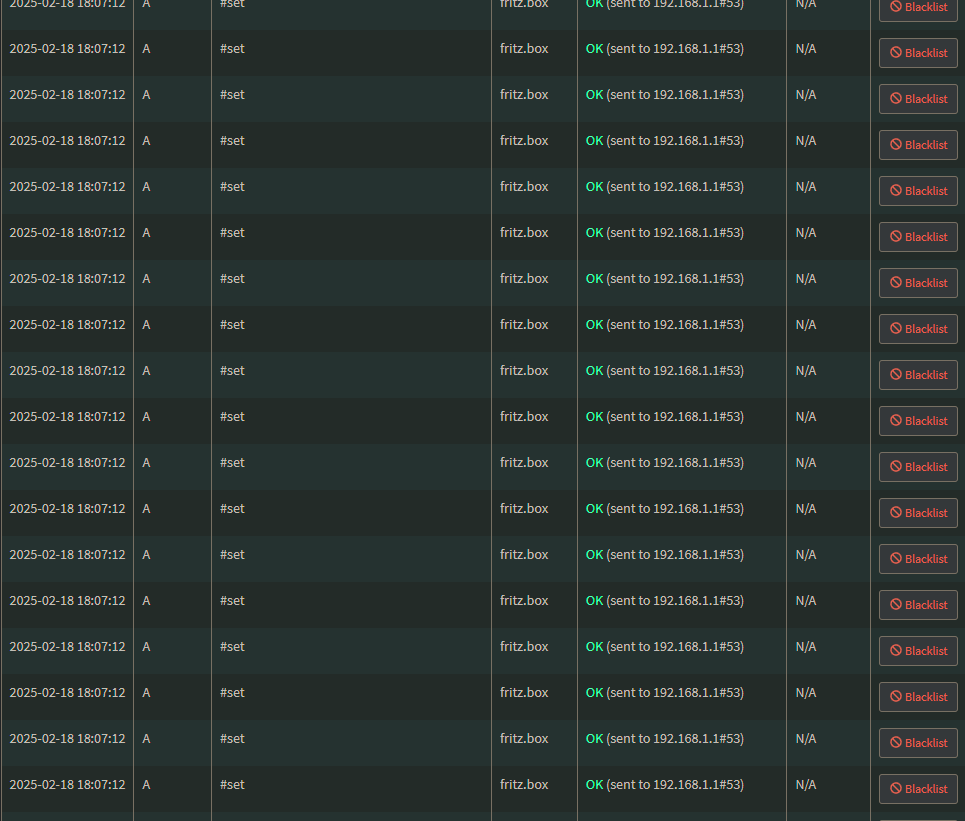Image resolution: width=965 pixels, height=821 pixels.
Task: Click the OK status text in the eleventh full row
Action: [594, 509]
